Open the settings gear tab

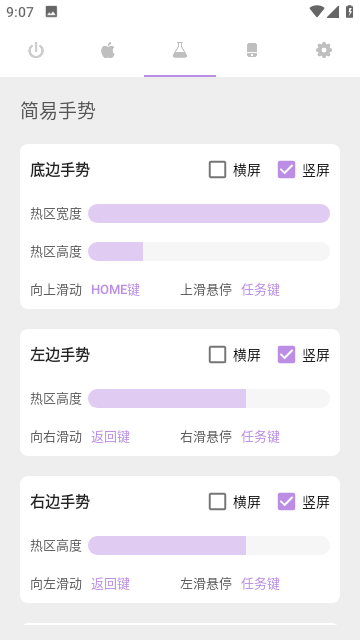tap(324, 51)
